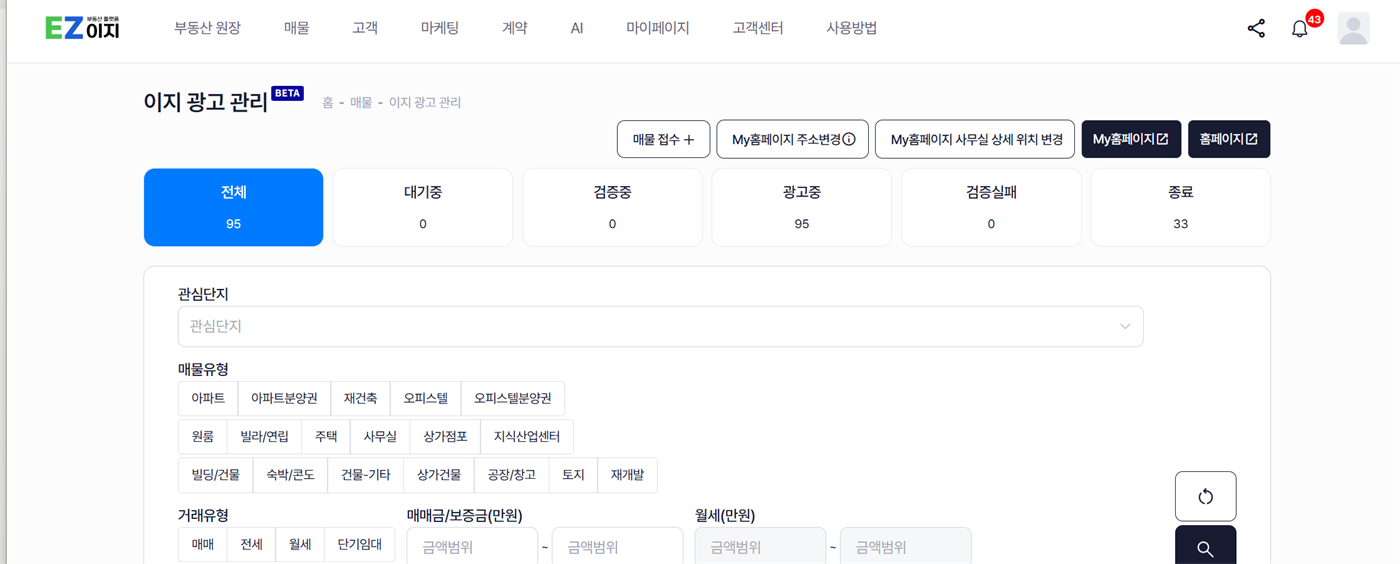This screenshot has width=1400, height=564.
Task: Toggle 빌라/연립 property type filter
Action: click(x=264, y=436)
